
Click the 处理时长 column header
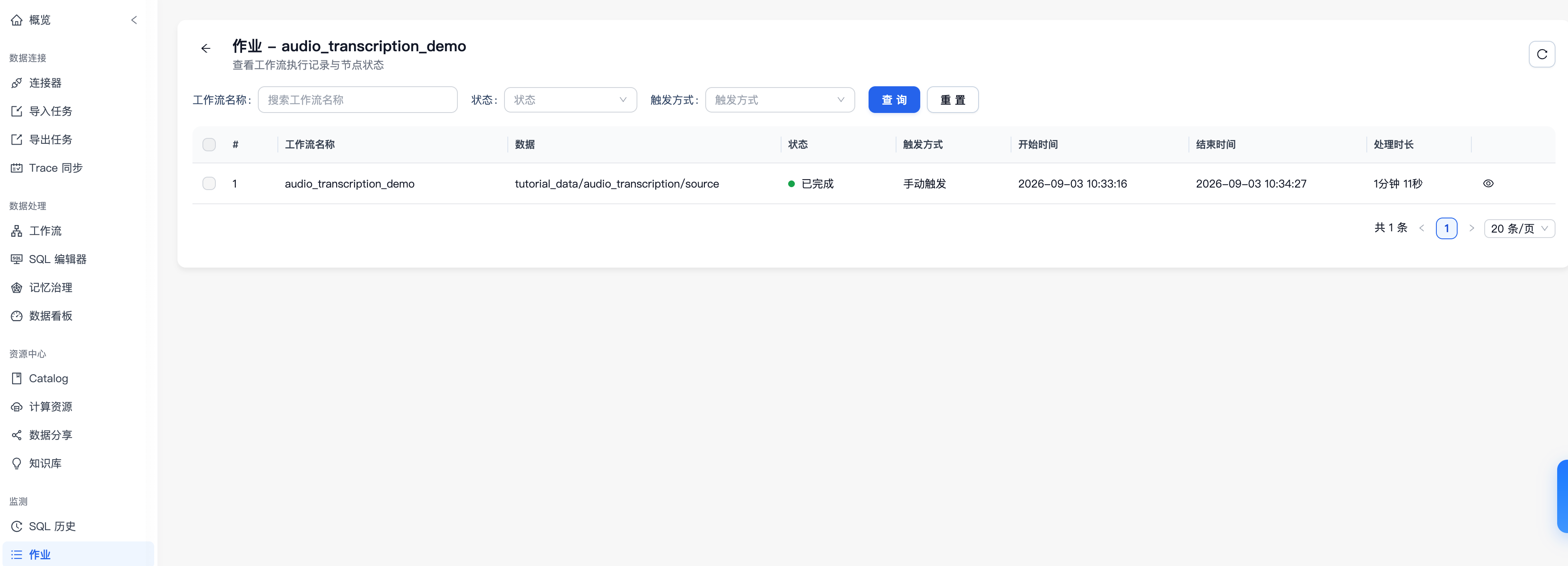[x=1393, y=144]
